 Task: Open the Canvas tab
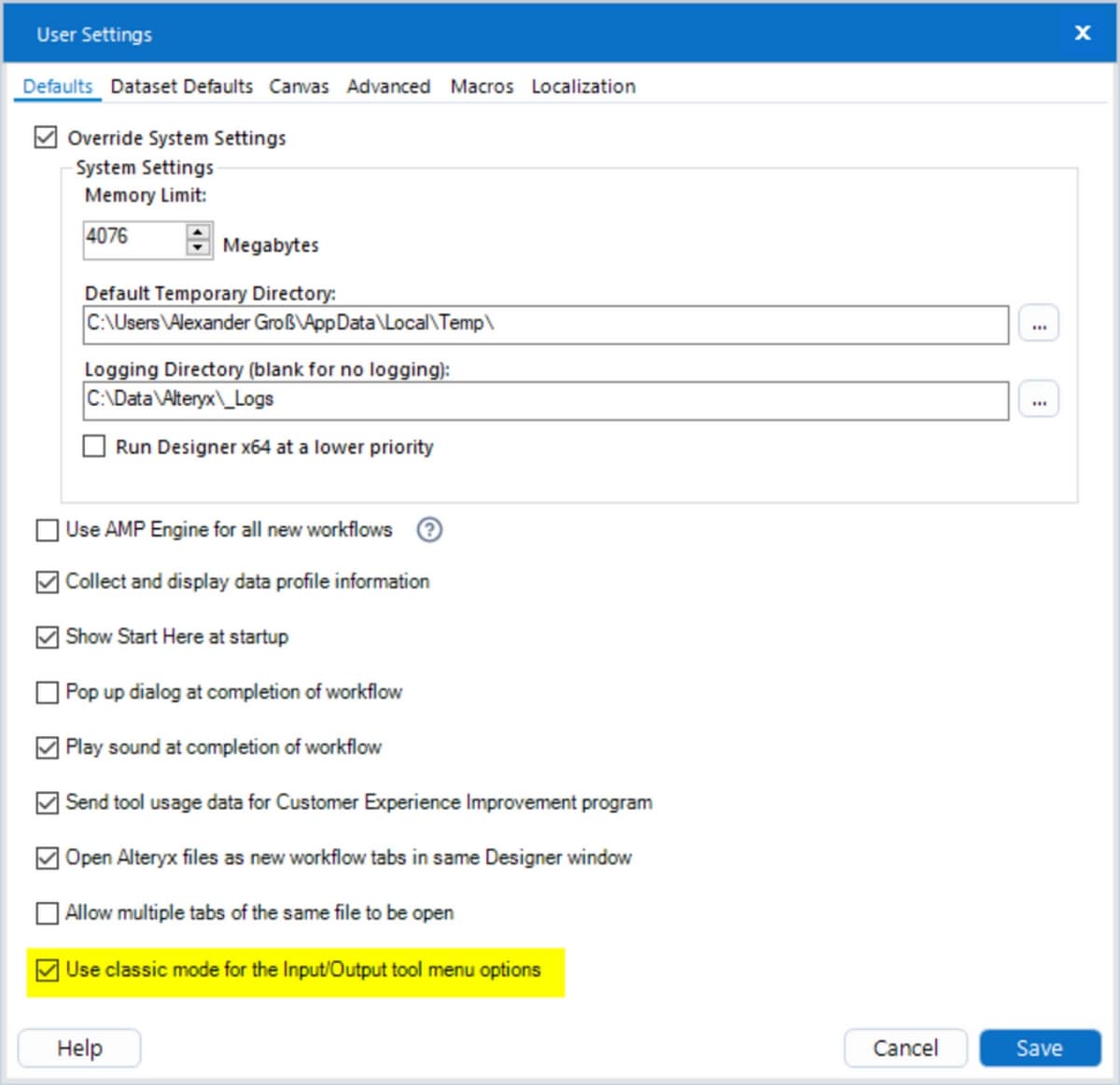[299, 87]
